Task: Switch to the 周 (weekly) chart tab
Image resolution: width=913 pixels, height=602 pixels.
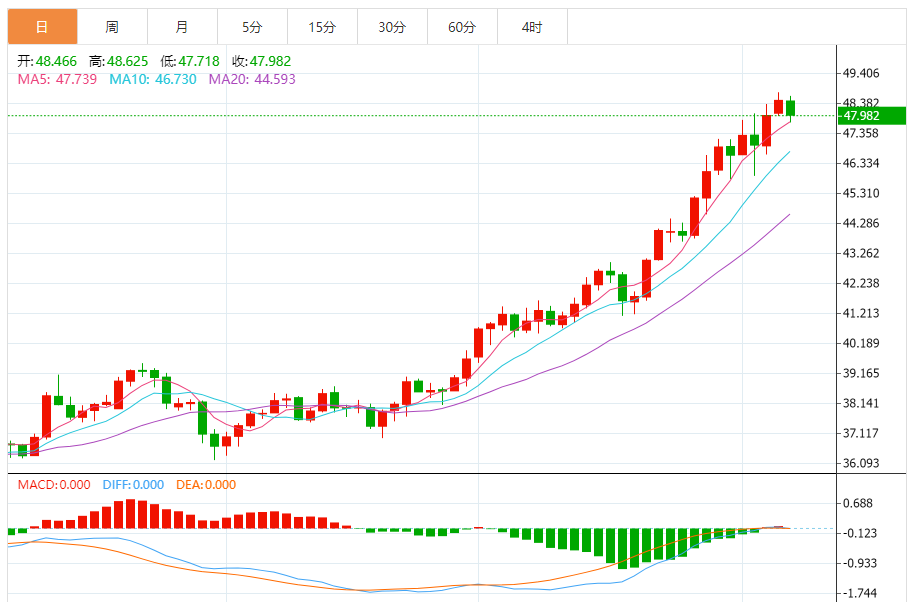Action: (x=112, y=27)
